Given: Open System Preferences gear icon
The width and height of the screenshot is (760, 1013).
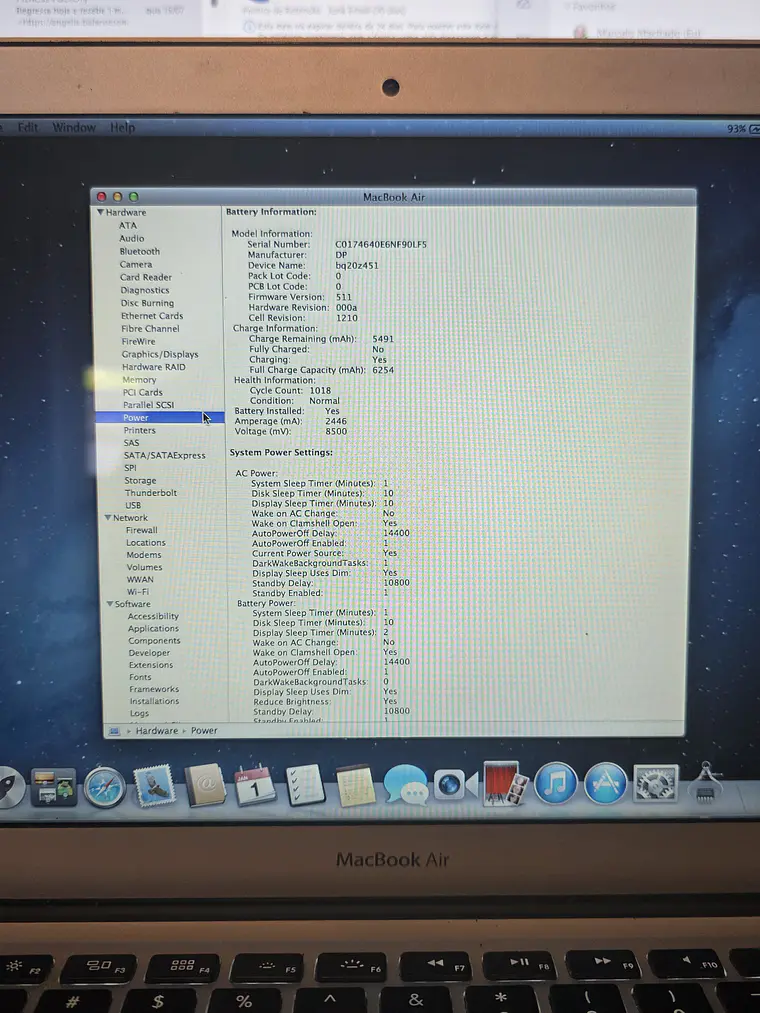Looking at the screenshot, I should pos(655,783).
